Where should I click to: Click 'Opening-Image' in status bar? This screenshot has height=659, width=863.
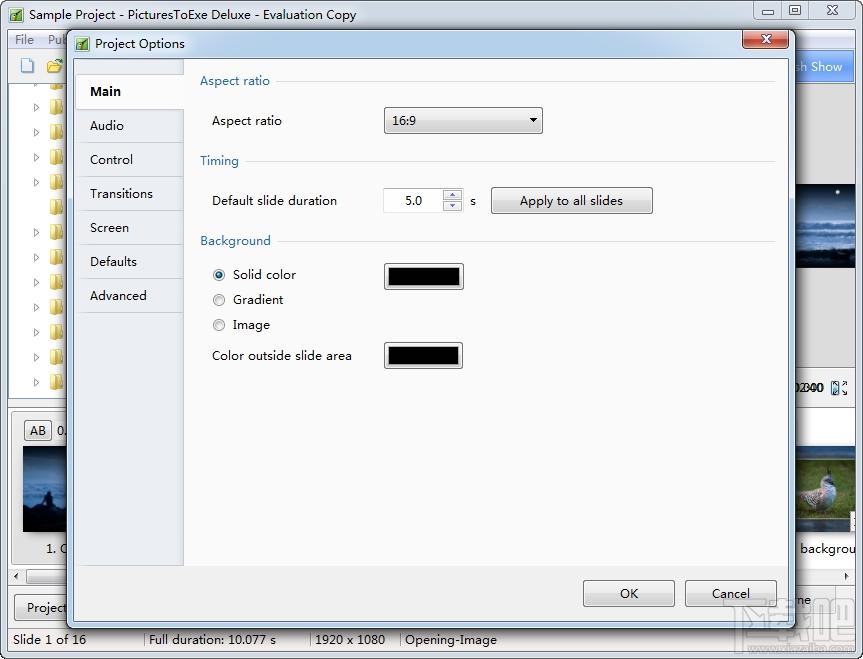[451, 640]
